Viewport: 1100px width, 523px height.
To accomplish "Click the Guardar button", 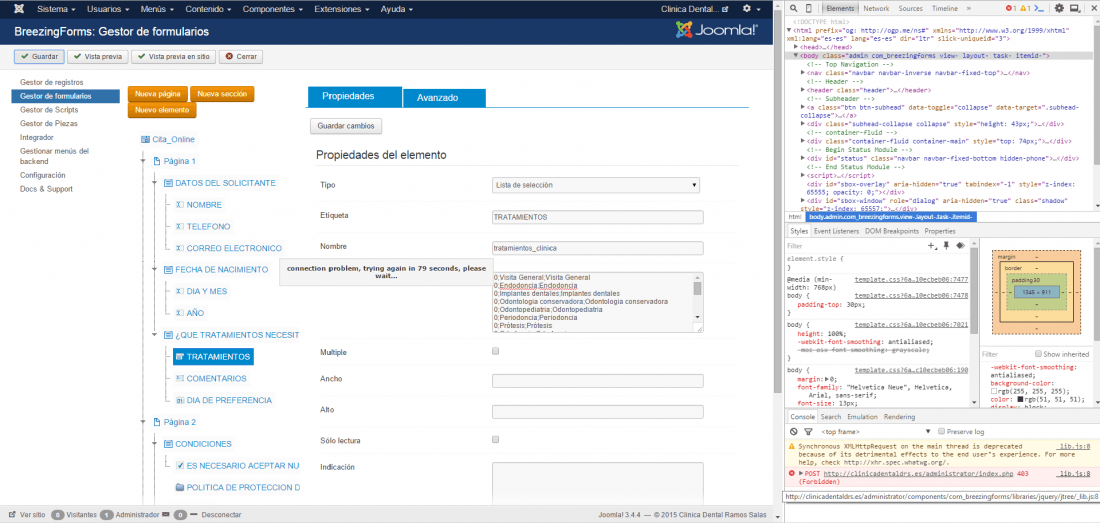I will point(39,57).
